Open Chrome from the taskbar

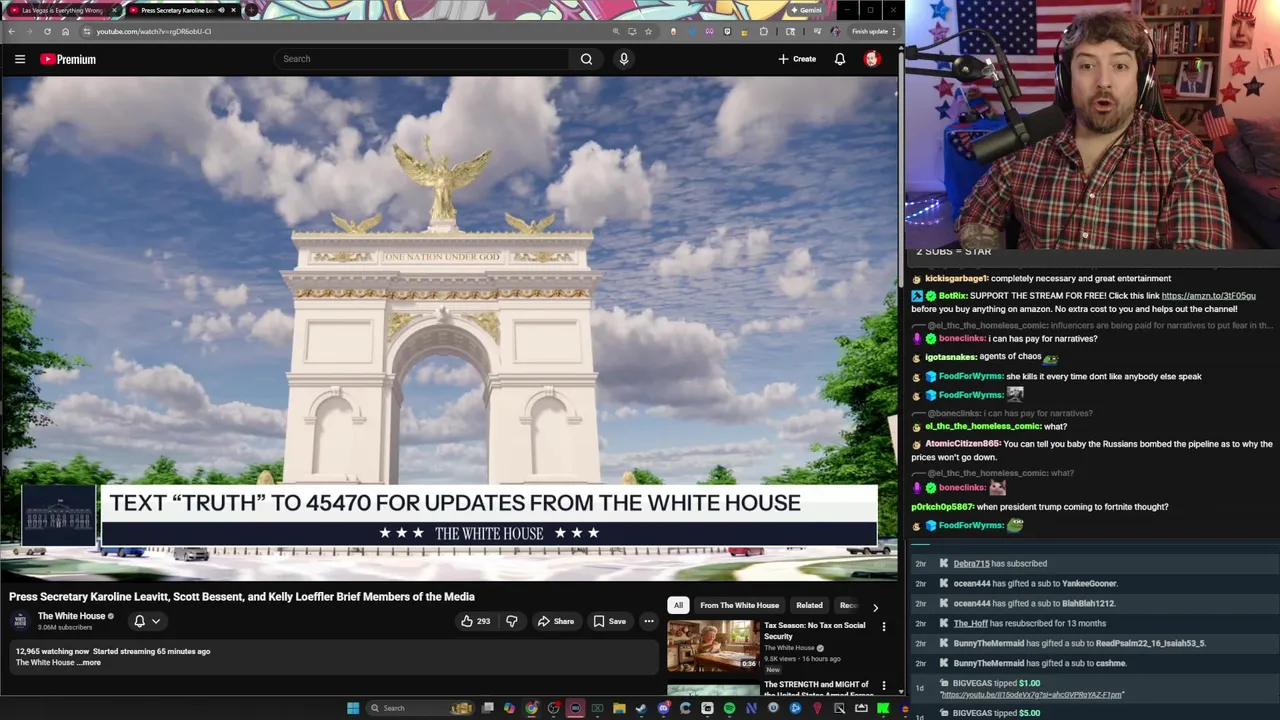click(x=531, y=708)
